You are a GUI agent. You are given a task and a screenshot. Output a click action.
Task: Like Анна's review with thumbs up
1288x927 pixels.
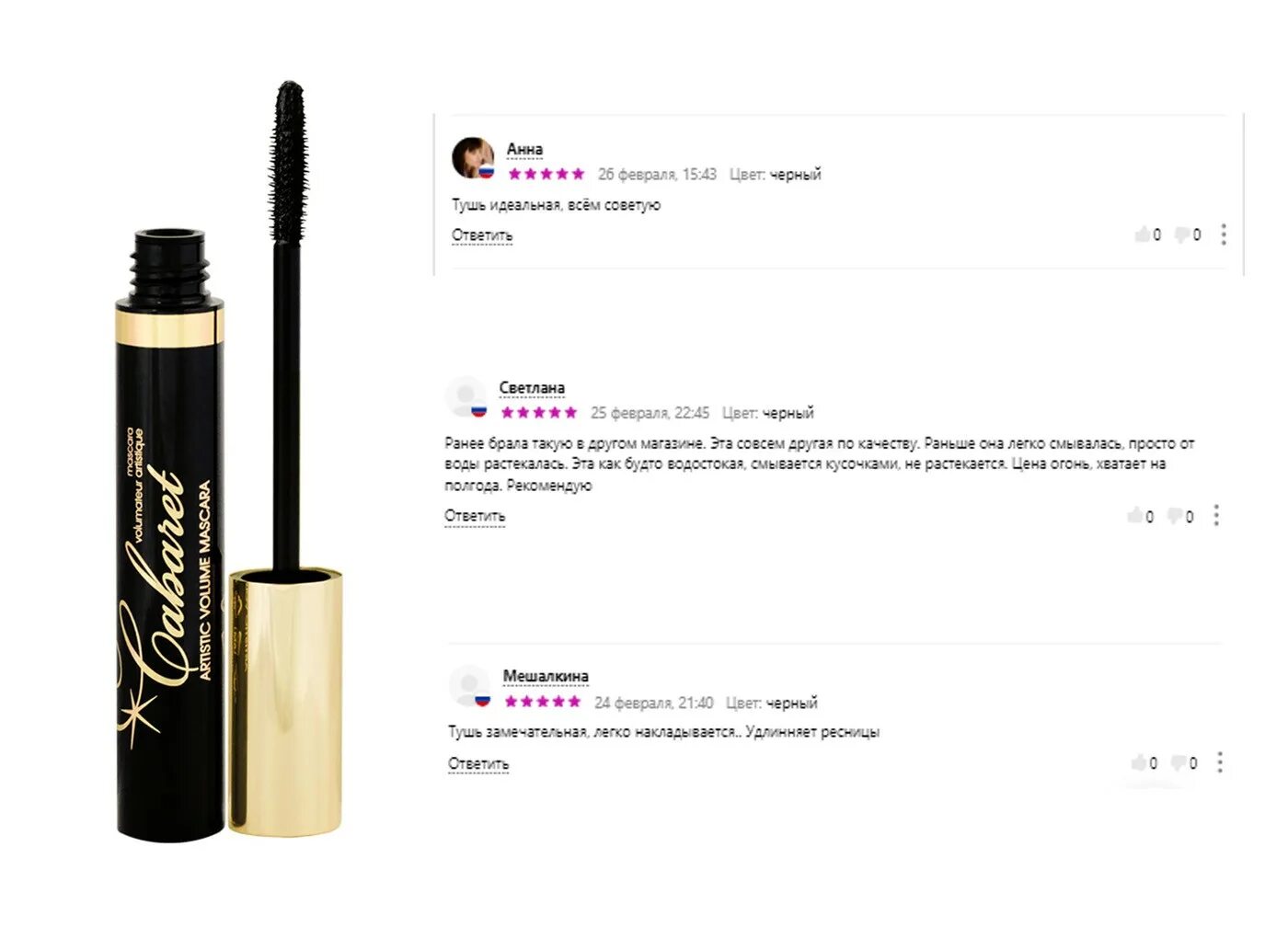coord(1143,235)
